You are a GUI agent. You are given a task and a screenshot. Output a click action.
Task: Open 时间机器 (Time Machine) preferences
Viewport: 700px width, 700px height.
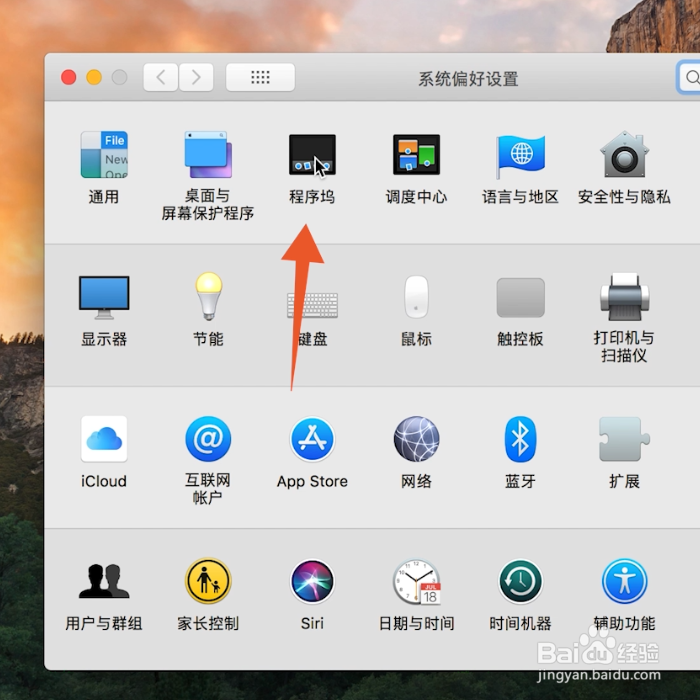[520, 581]
